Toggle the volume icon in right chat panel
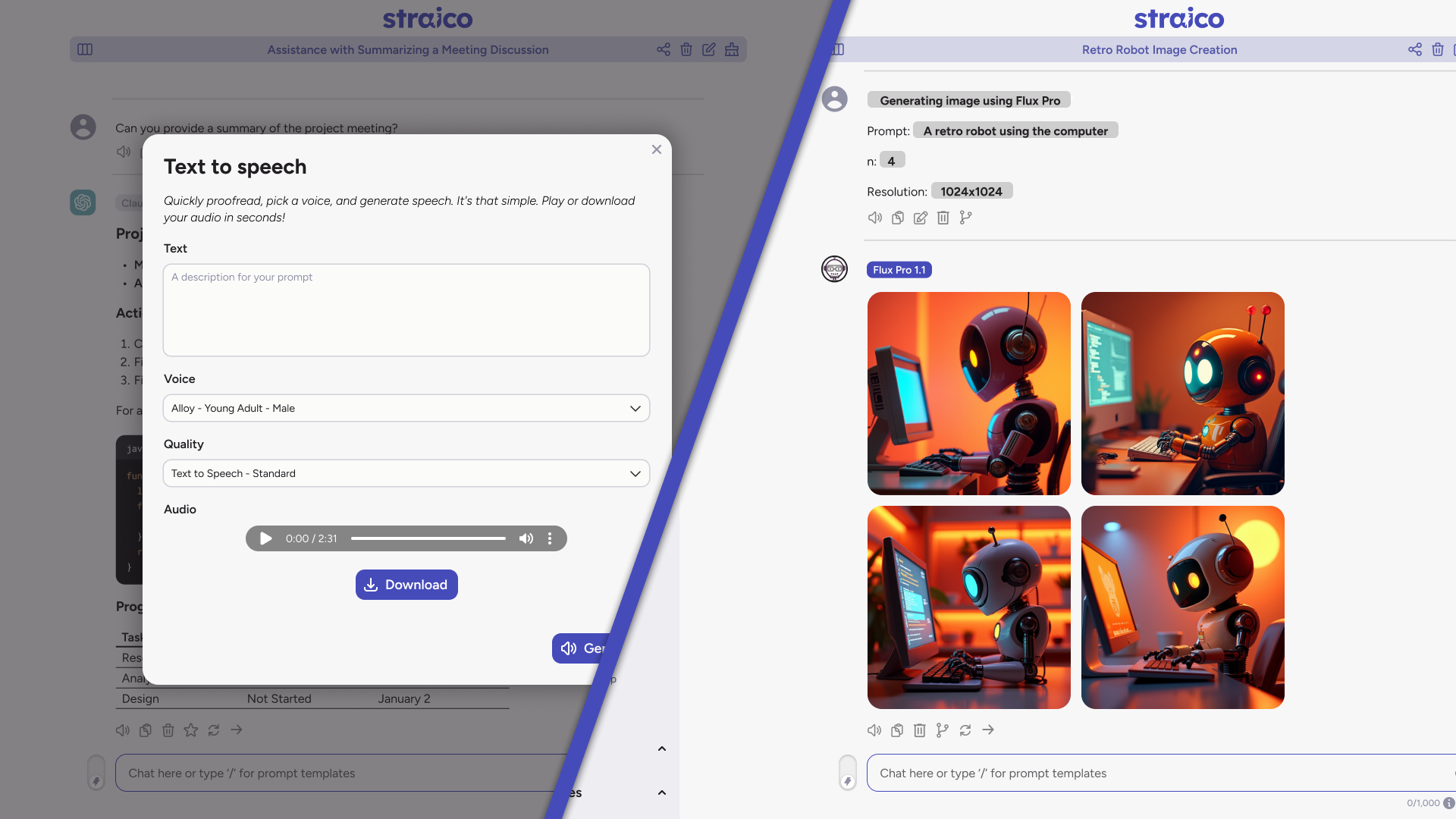 point(874,730)
